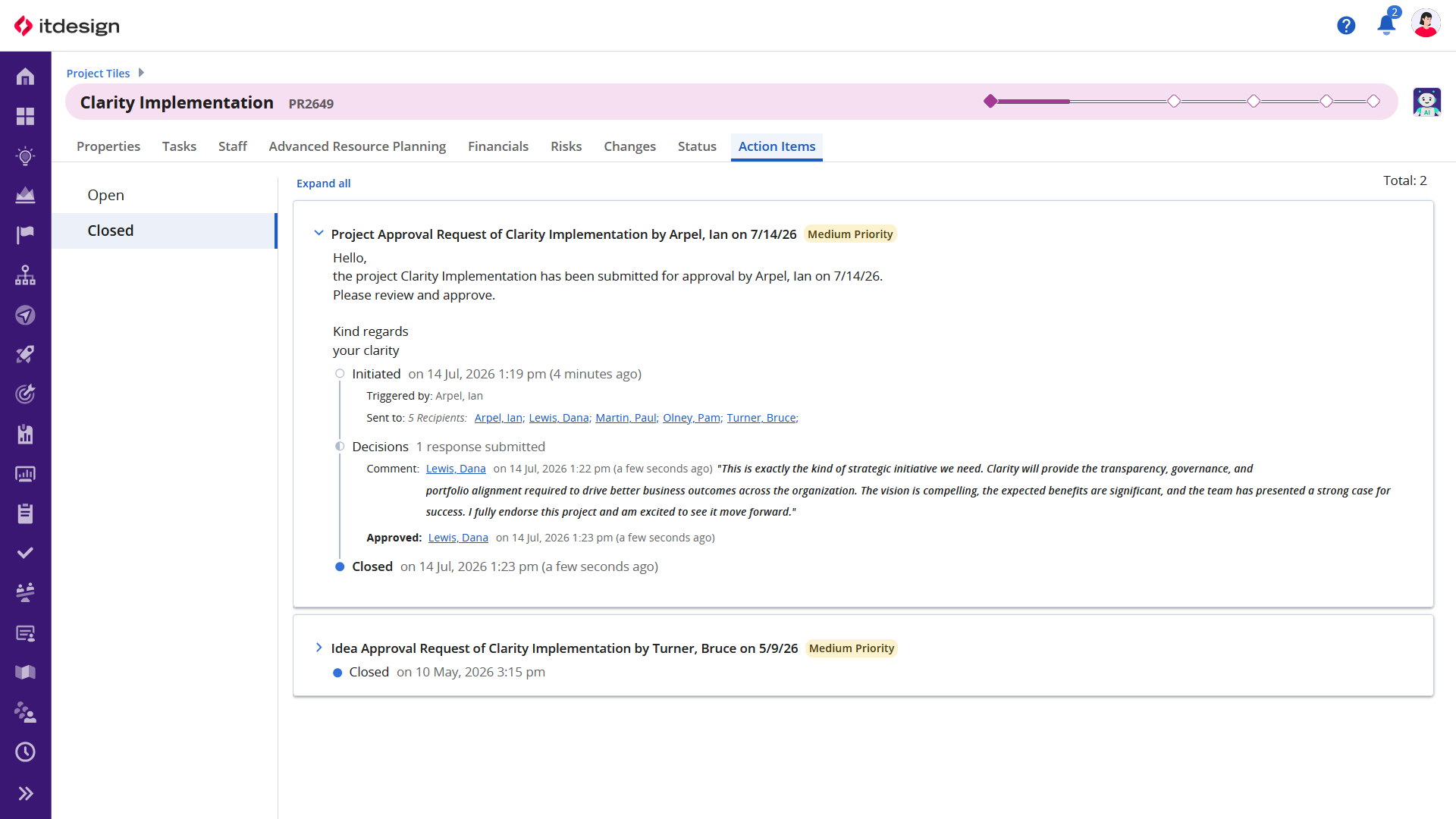Open the AI assistant robot icon

tap(1426, 102)
